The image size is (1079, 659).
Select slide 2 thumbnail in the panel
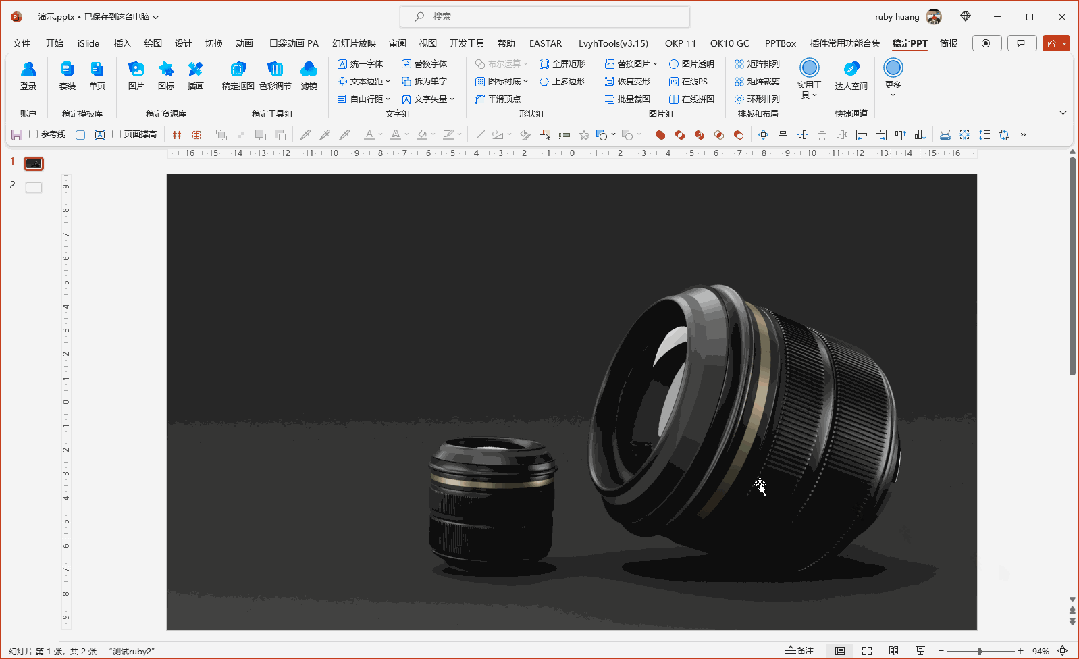tap(34, 187)
